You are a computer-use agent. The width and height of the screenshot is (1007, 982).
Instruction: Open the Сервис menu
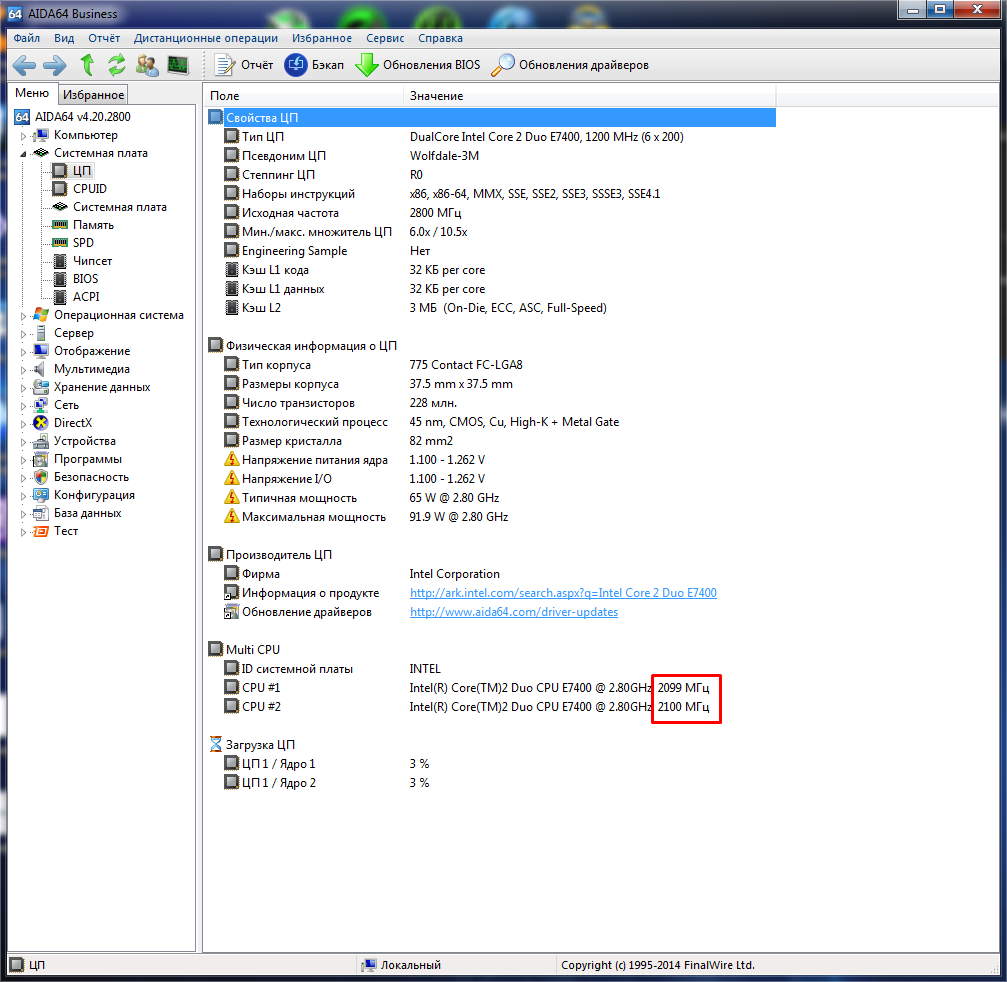pos(385,38)
